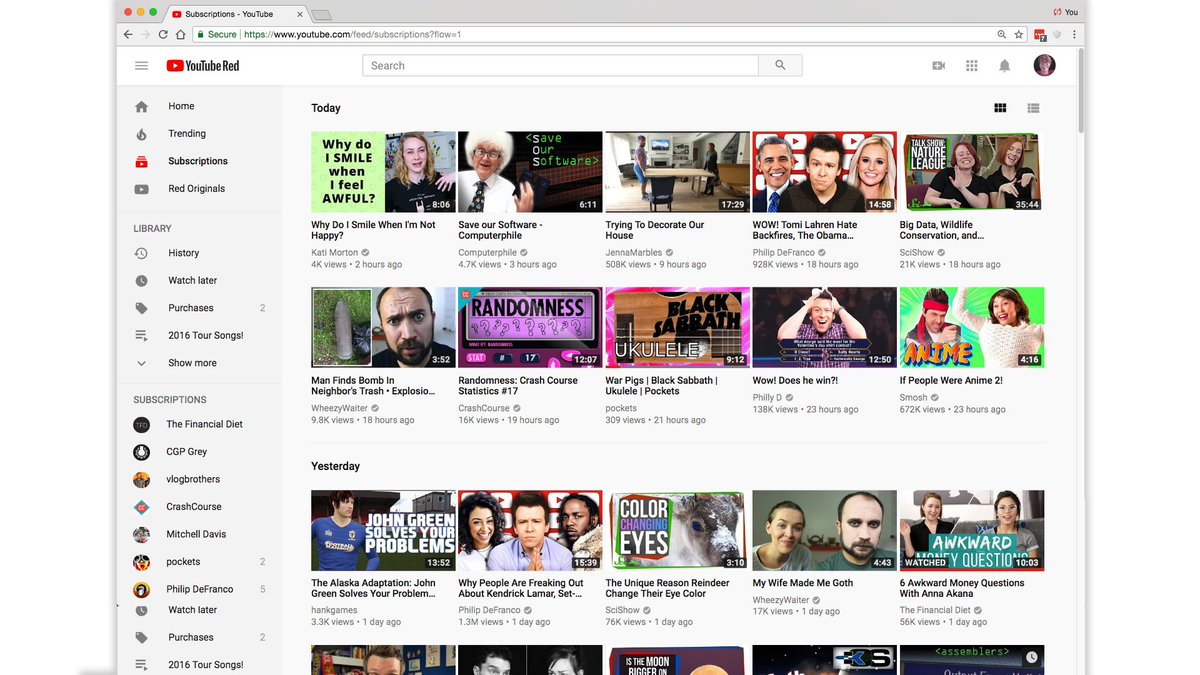The width and height of the screenshot is (1200, 675).
Task: Click the pockets channel avatar icon
Action: point(141,562)
